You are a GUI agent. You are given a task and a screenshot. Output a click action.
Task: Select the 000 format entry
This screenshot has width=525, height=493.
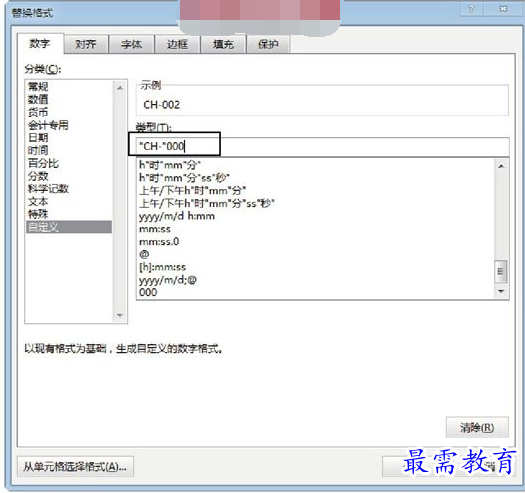[315, 292]
